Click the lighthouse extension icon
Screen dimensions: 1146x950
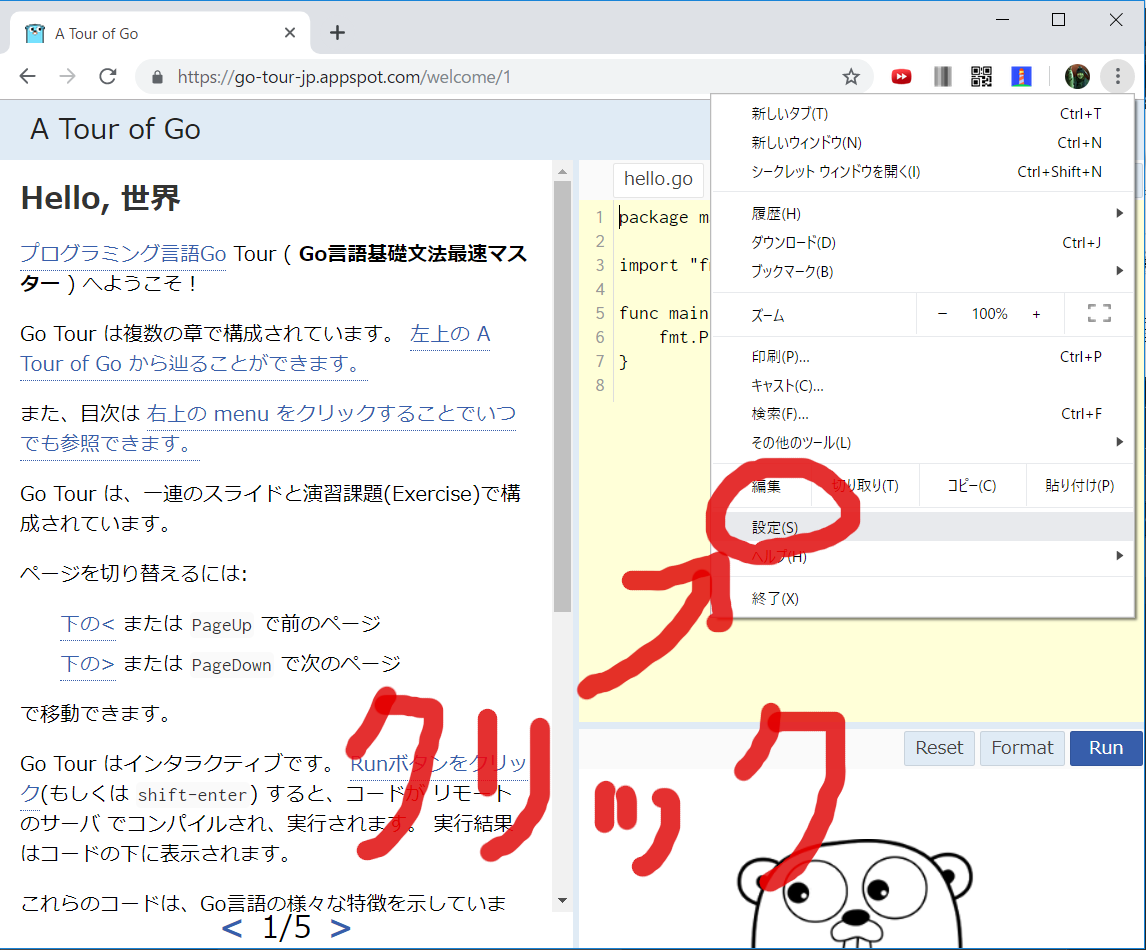click(1021, 77)
